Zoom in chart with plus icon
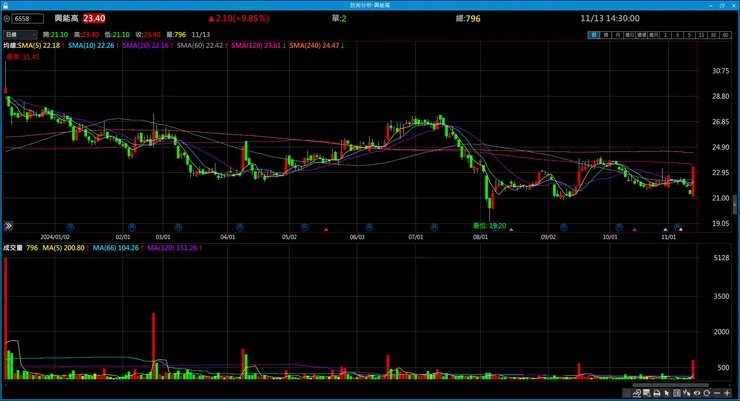 [727, 393]
